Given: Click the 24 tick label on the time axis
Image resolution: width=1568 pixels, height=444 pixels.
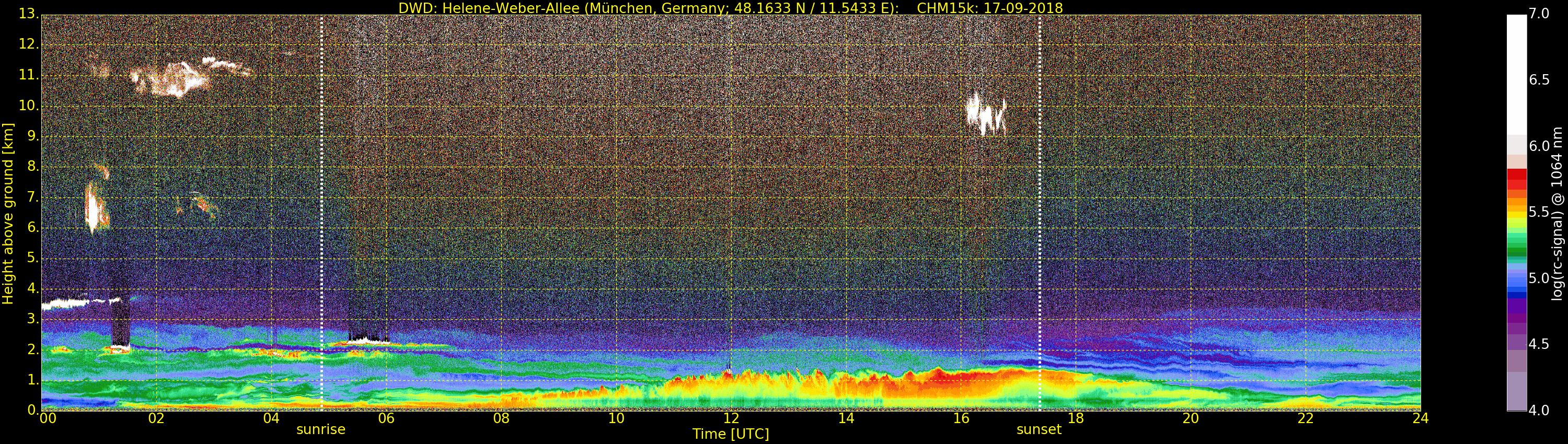Looking at the screenshot, I should tap(1420, 418).
